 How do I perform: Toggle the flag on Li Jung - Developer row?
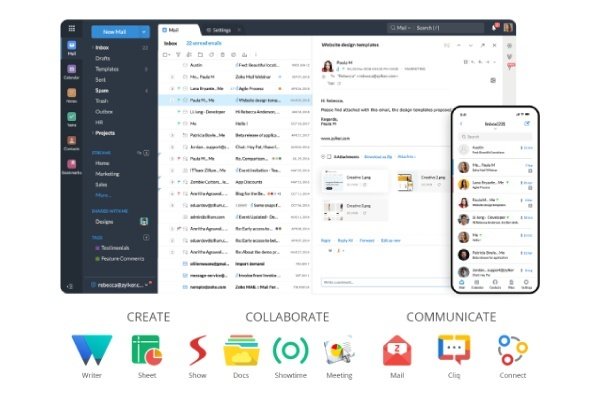tap(179, 112)
